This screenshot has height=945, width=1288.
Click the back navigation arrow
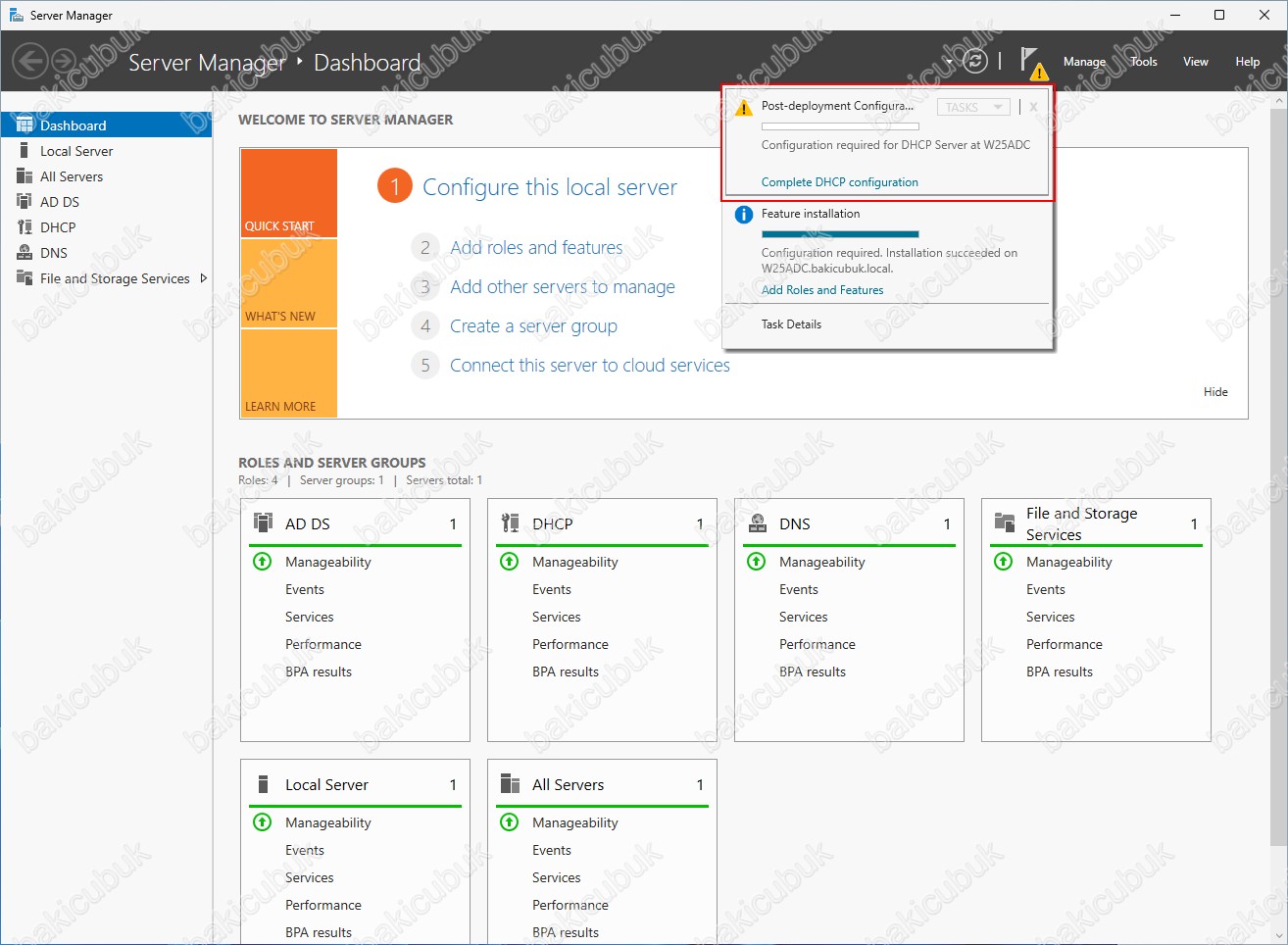pos(31,62)
